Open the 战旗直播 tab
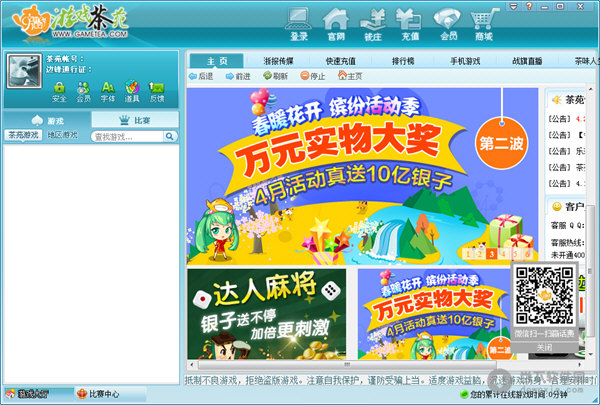This screenshot has height=405, width=600. 527,61
